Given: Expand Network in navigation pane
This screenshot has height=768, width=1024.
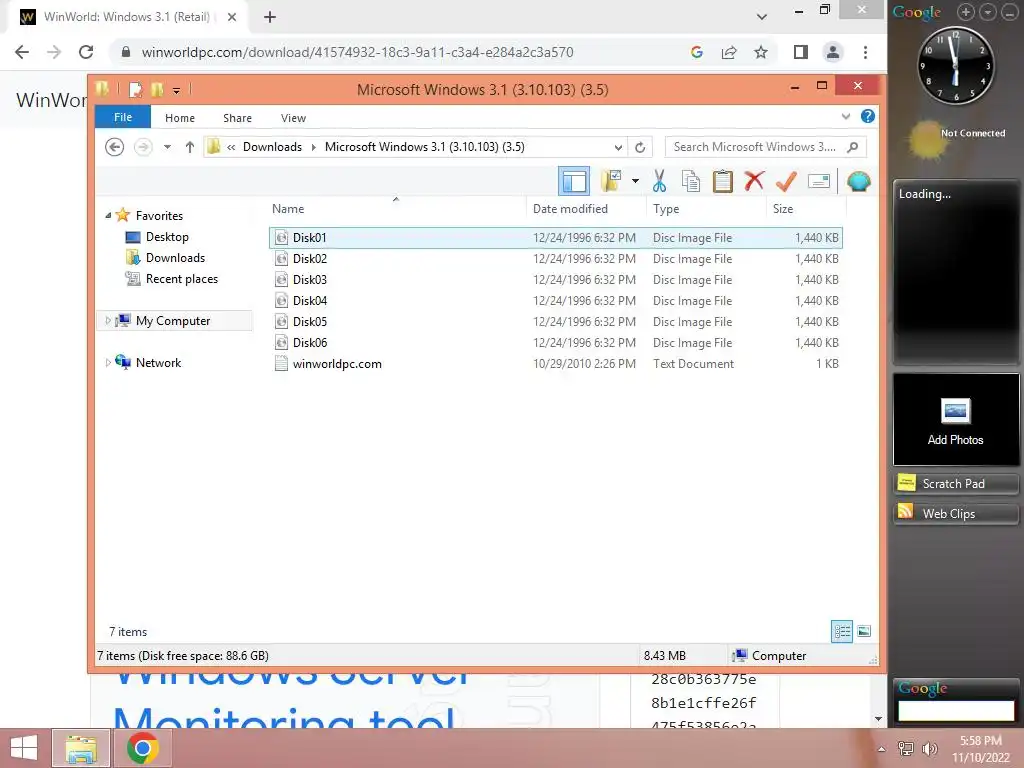Looking at the screenshot, I should click(x=108, y=362).
